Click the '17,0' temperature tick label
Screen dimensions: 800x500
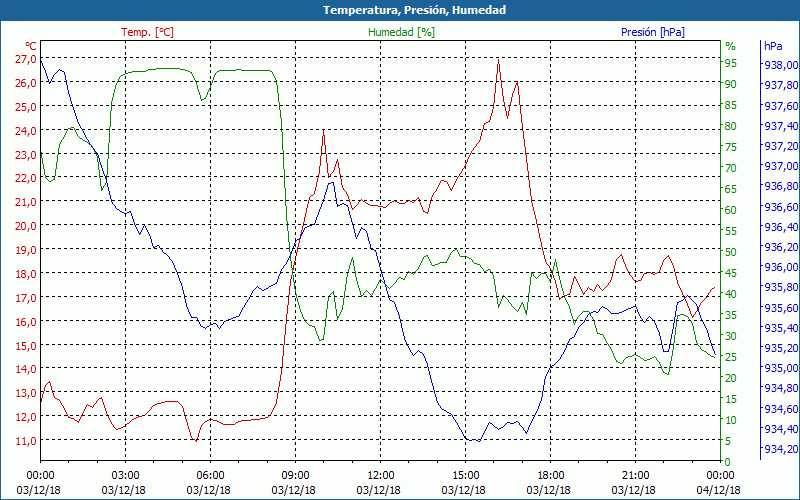pos(26,297)
